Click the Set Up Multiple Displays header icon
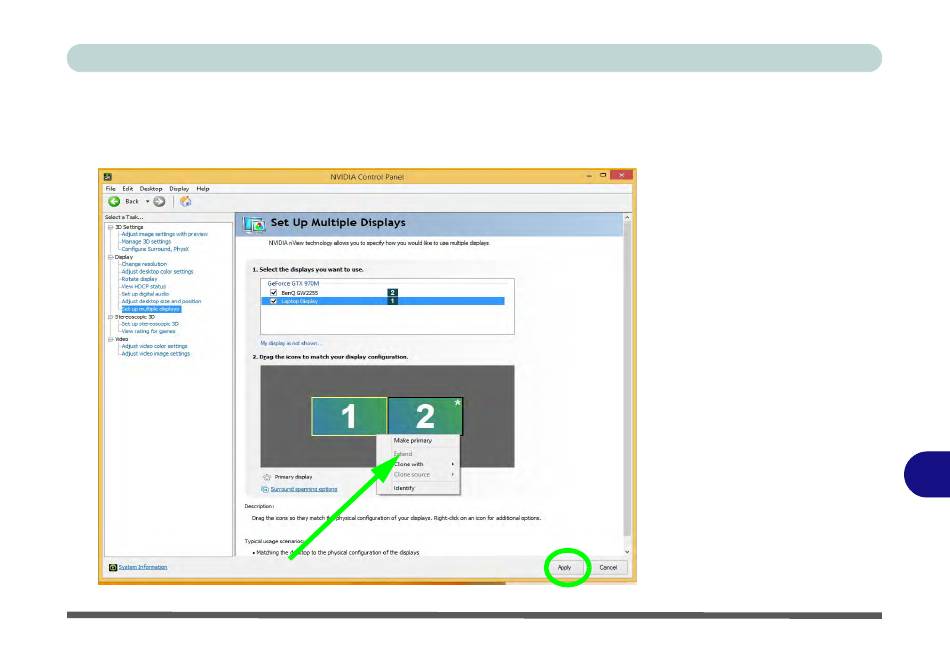This screenshot has height=669, width=950. [254, 224]
